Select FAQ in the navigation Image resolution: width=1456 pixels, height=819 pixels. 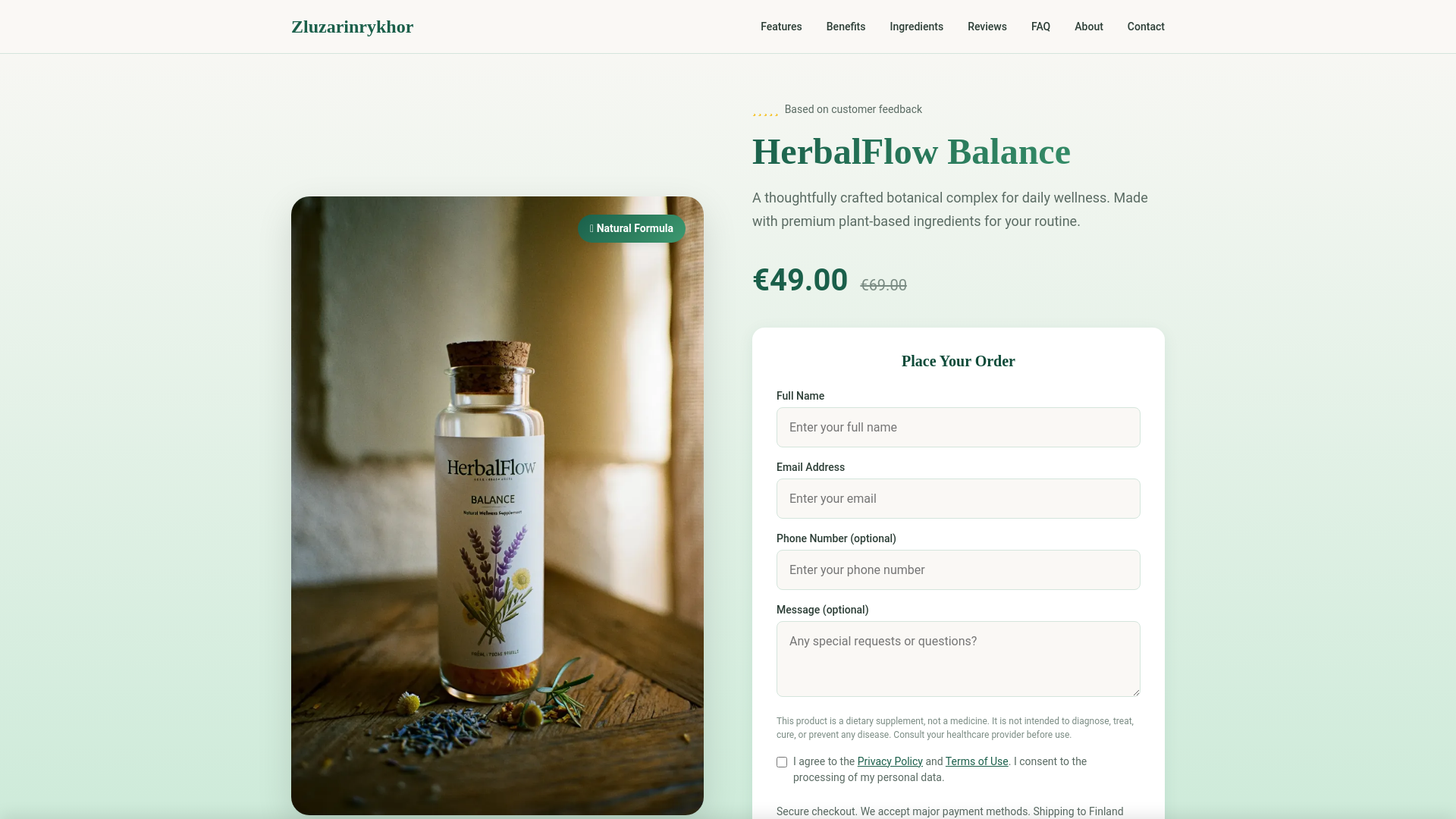click(1040, 27)
